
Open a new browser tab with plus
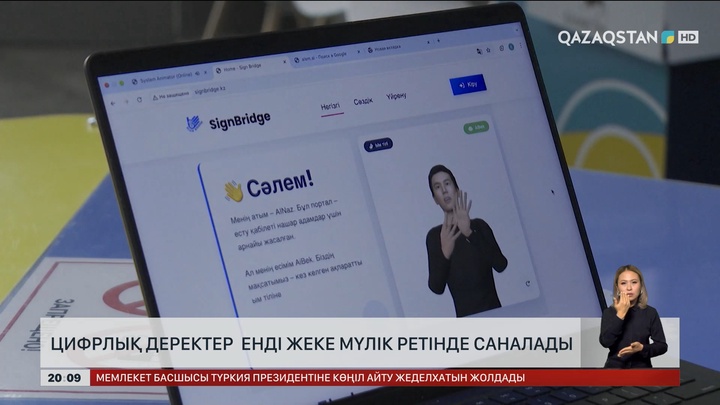(439, 40)
